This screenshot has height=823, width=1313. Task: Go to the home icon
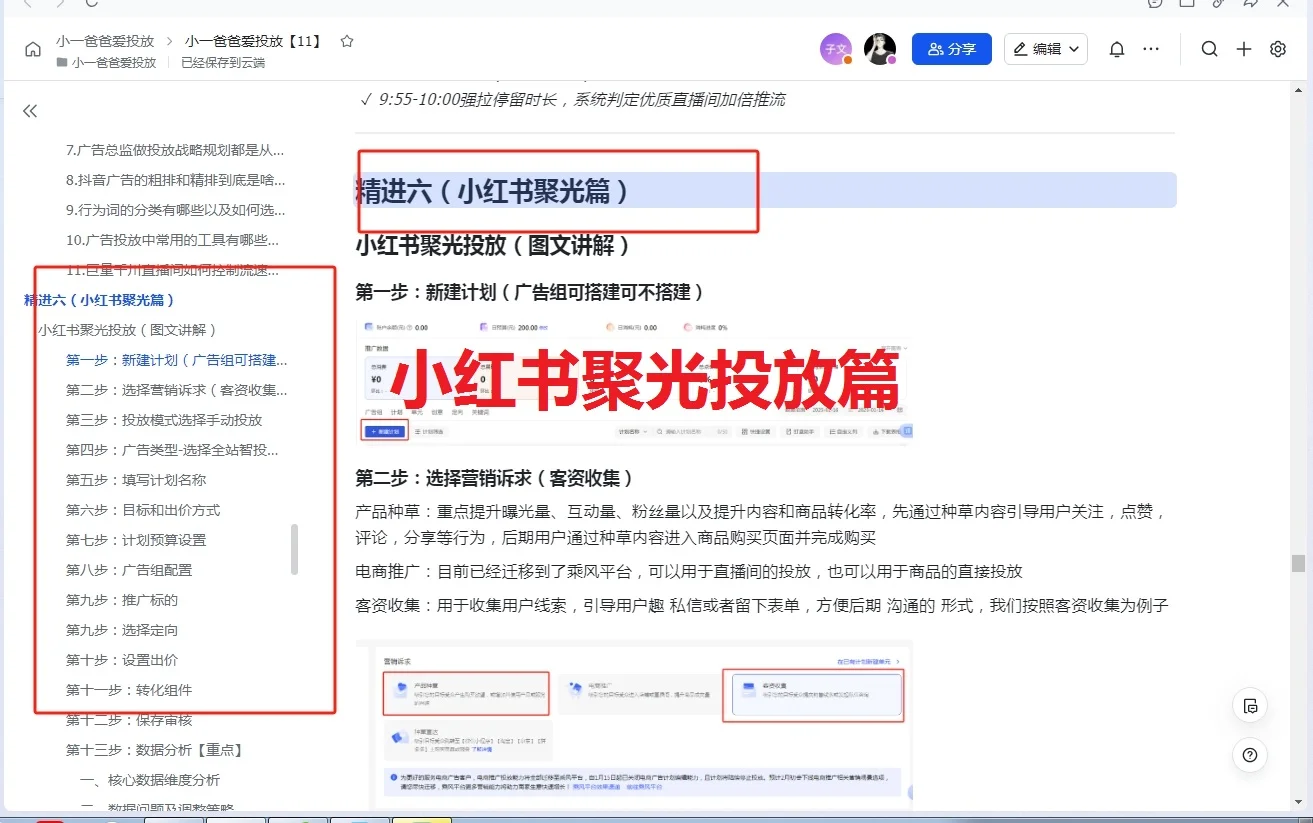tap(33, 49)
